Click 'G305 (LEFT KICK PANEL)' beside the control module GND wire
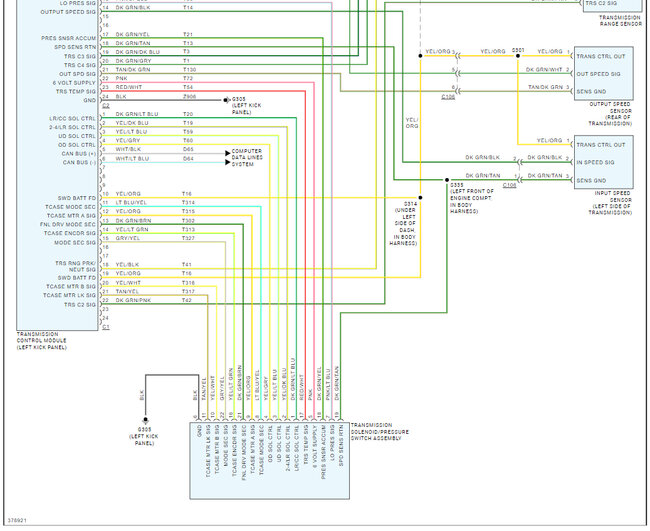This screenshot has width=650, height=531. coord(246,106)
